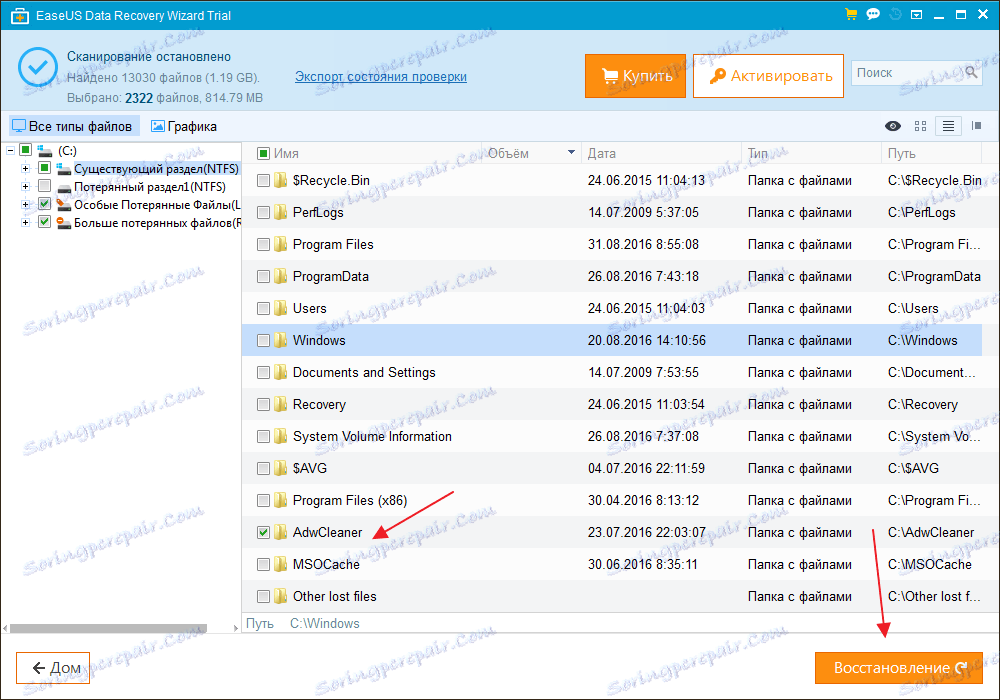Click the (C:) drive icon in tree
The height and width of the screenshot is (700, 1000).
[45, 150]
